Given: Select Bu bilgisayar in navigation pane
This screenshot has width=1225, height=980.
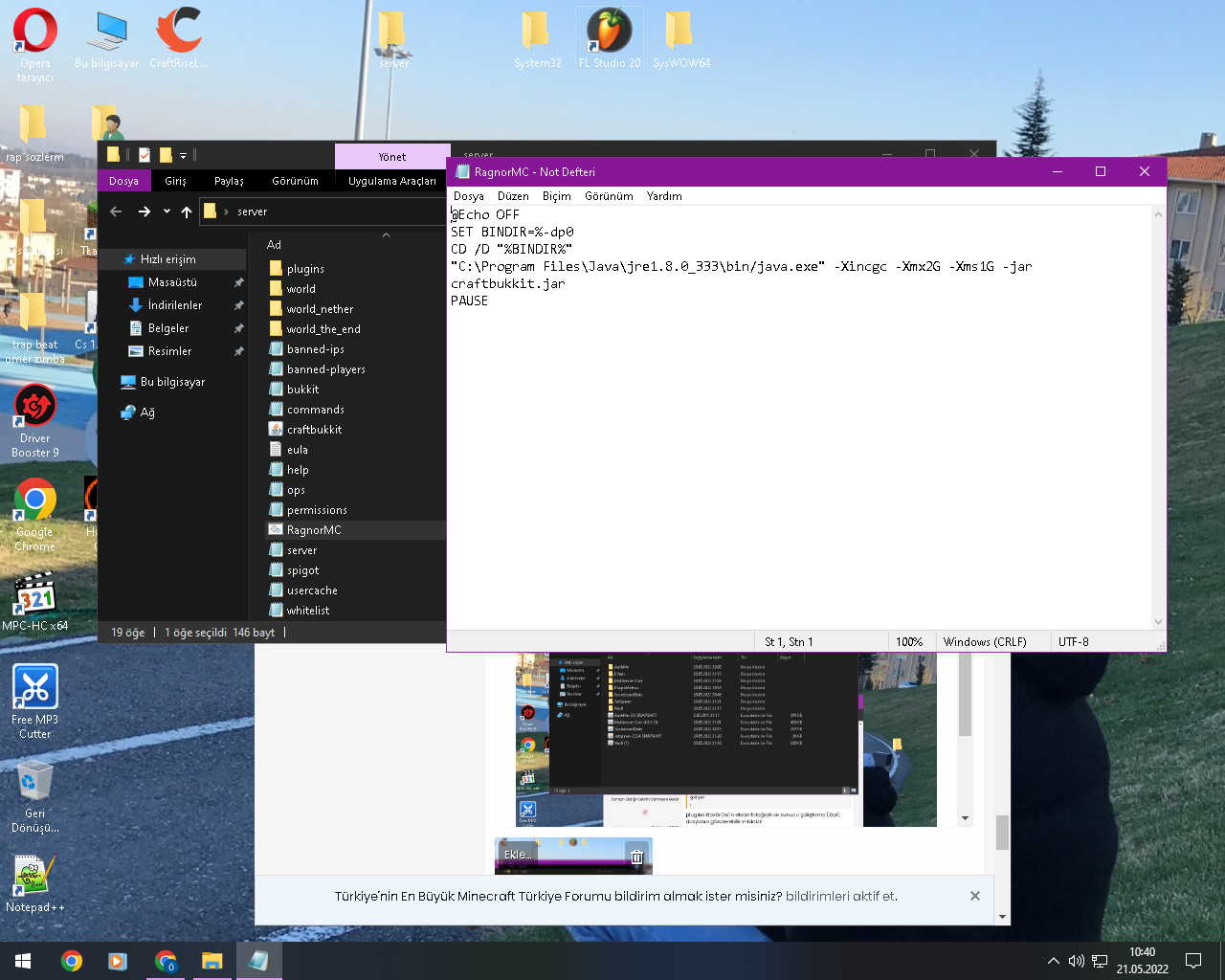Looking at the screenshot, I should pos(172,382).
